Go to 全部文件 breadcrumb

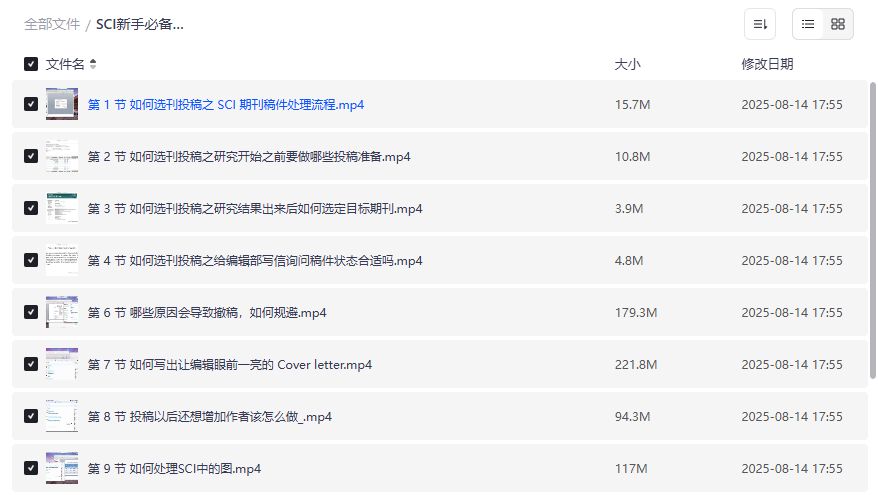click(x=52, y=24)
